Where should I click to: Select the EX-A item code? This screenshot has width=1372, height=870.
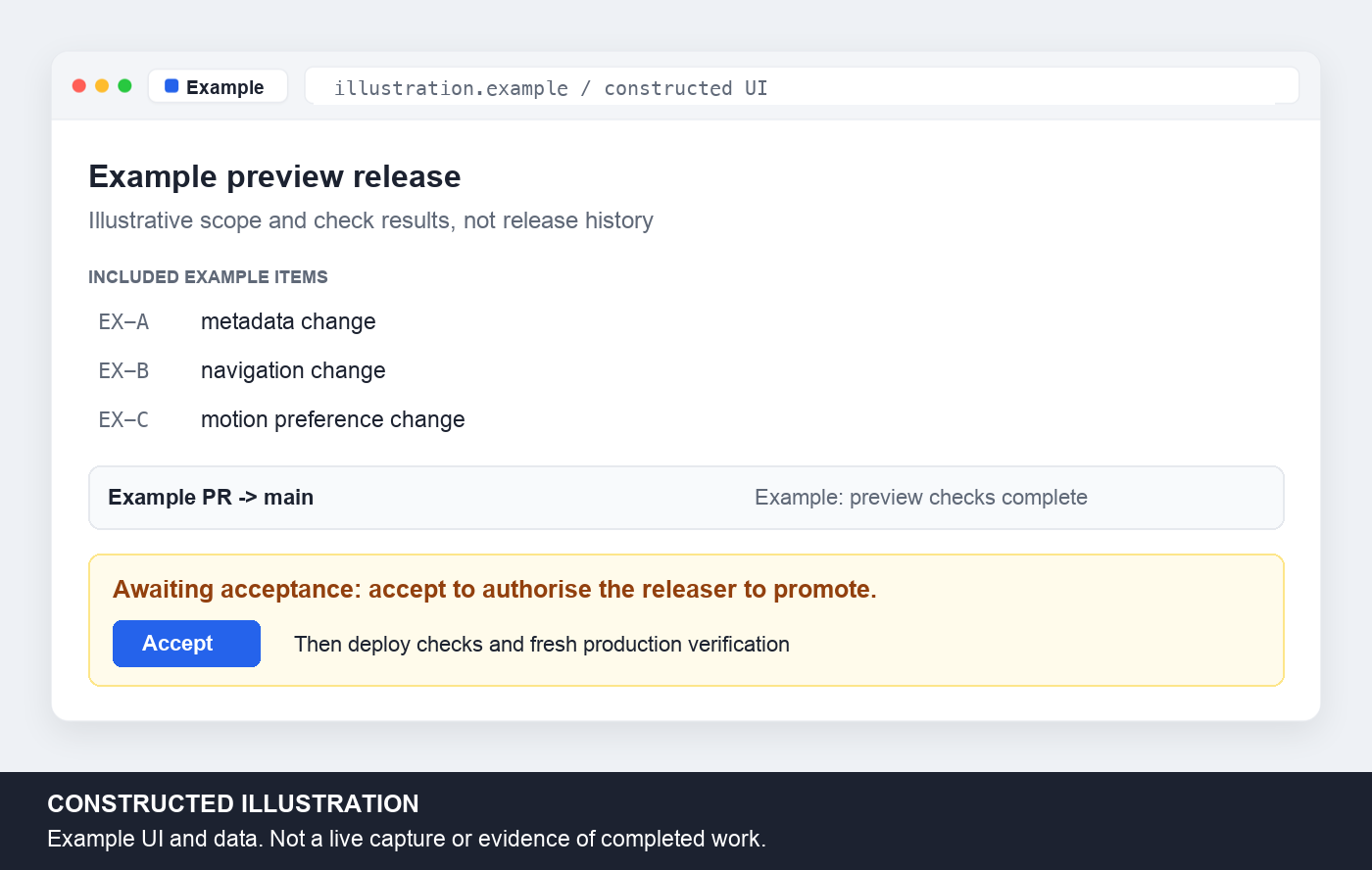coord(123,321)
